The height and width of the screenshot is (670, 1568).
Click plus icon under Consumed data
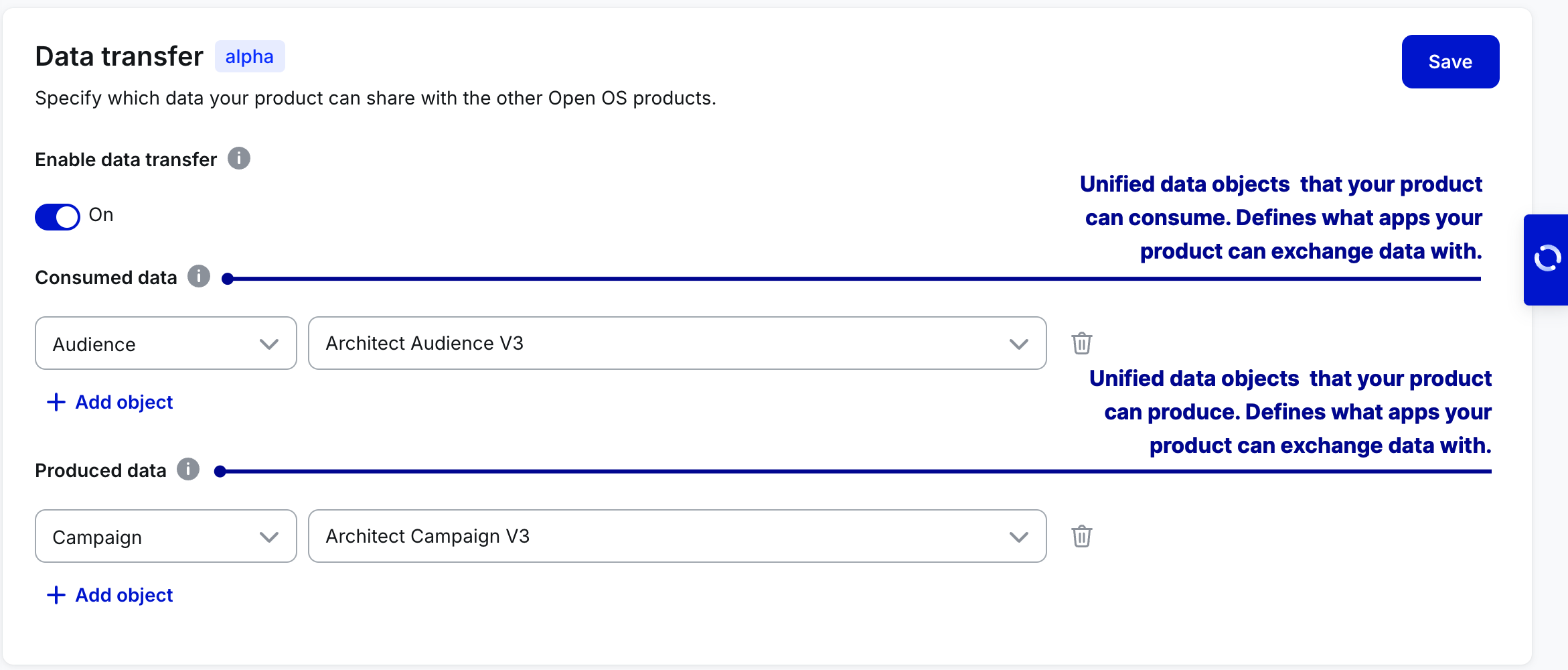tap(56, 402)
